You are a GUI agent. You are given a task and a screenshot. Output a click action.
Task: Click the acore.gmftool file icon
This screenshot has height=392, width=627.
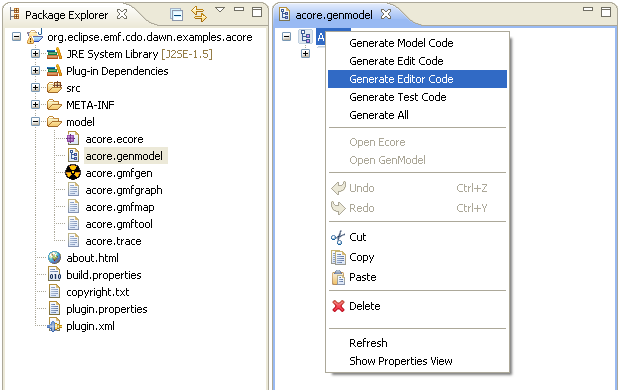click(x=73, y=224)
